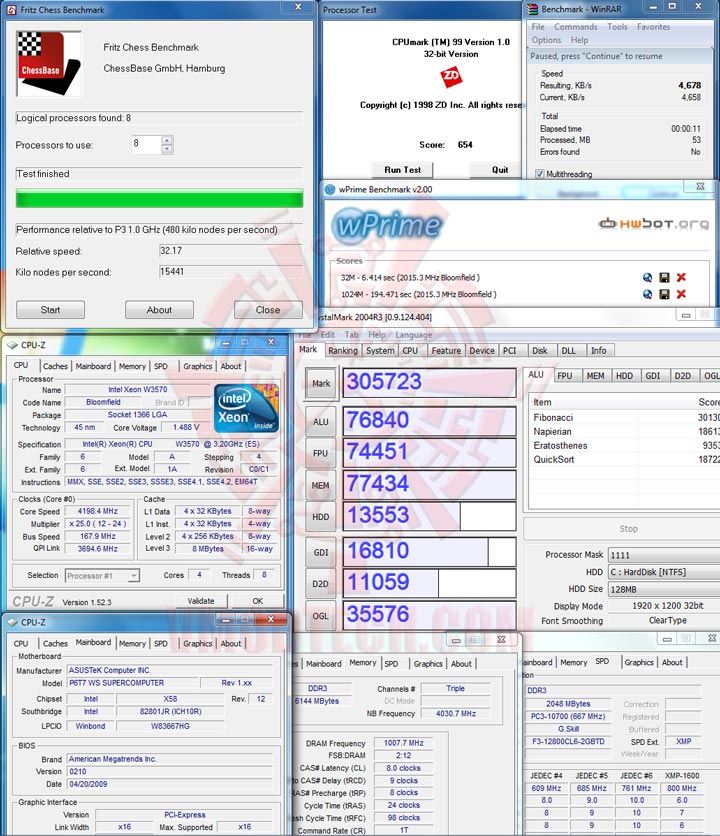Open the Favorites menu in WinRAR
This screenshot has width=720, height=836.
653,27
